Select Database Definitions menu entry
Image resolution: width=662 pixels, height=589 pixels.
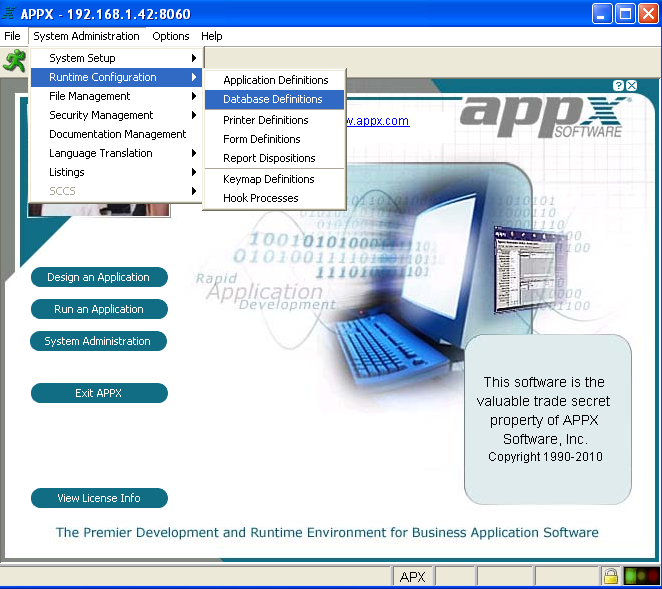coord(273,99)
